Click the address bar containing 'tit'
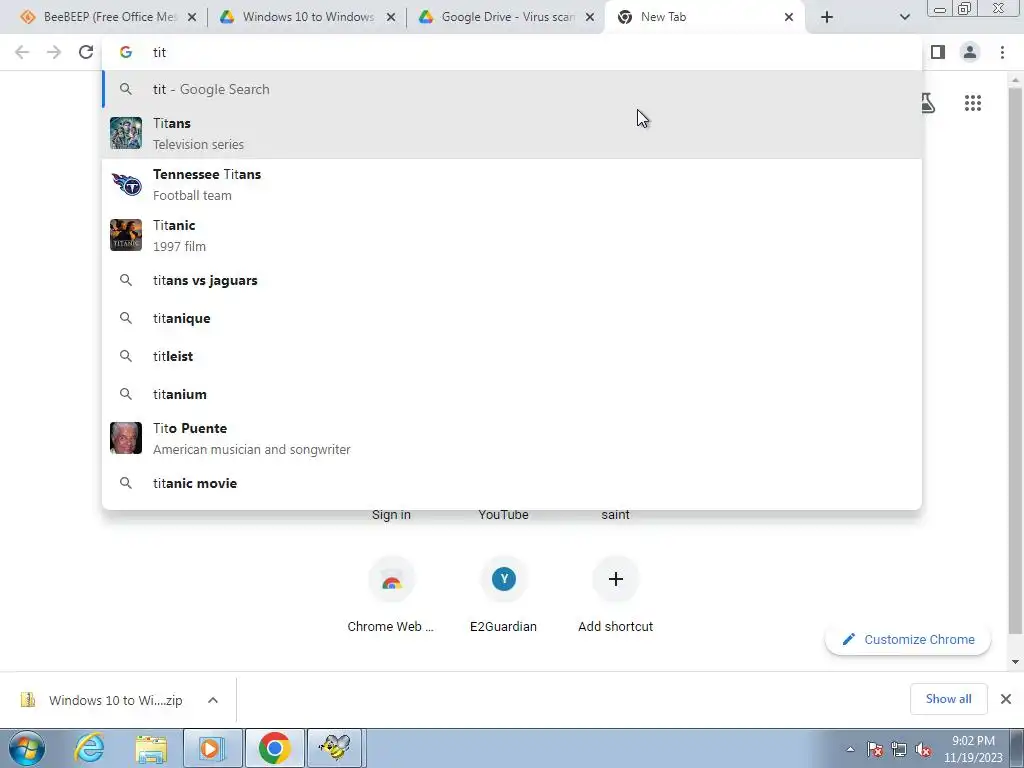1024x768 pixels. point(512,52)
